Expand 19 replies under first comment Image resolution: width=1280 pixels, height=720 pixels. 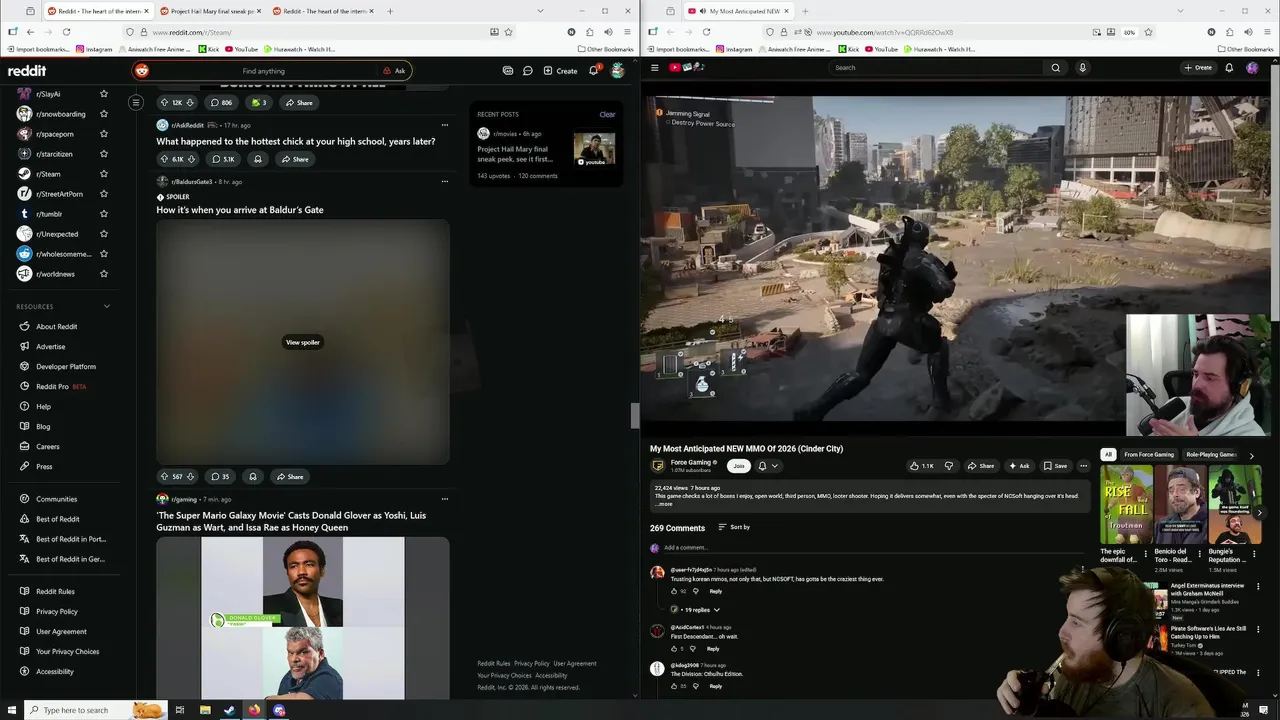pos(696,610)
